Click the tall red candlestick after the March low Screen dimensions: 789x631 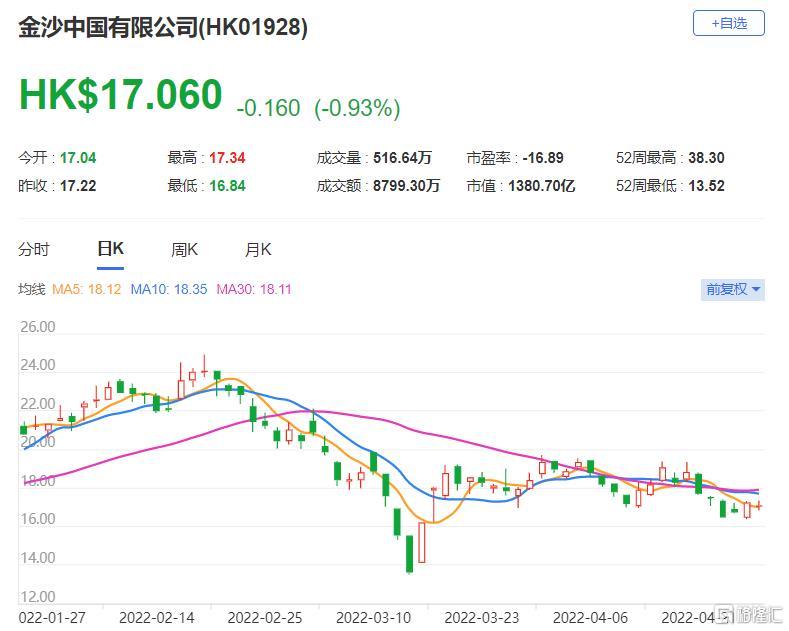click(x=422, y=542)
